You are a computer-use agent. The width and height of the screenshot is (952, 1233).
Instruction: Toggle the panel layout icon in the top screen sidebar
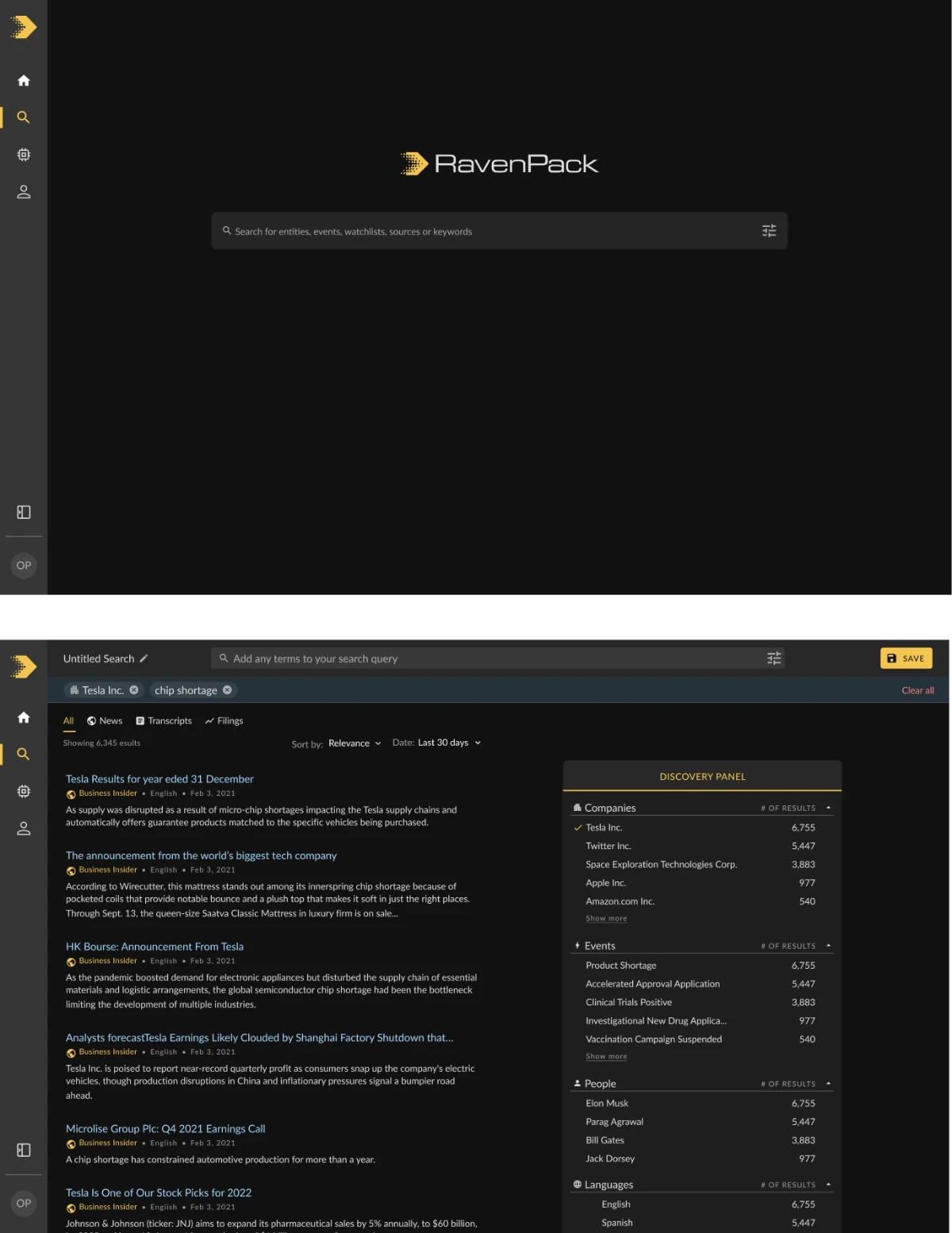(x=24, y=513)
